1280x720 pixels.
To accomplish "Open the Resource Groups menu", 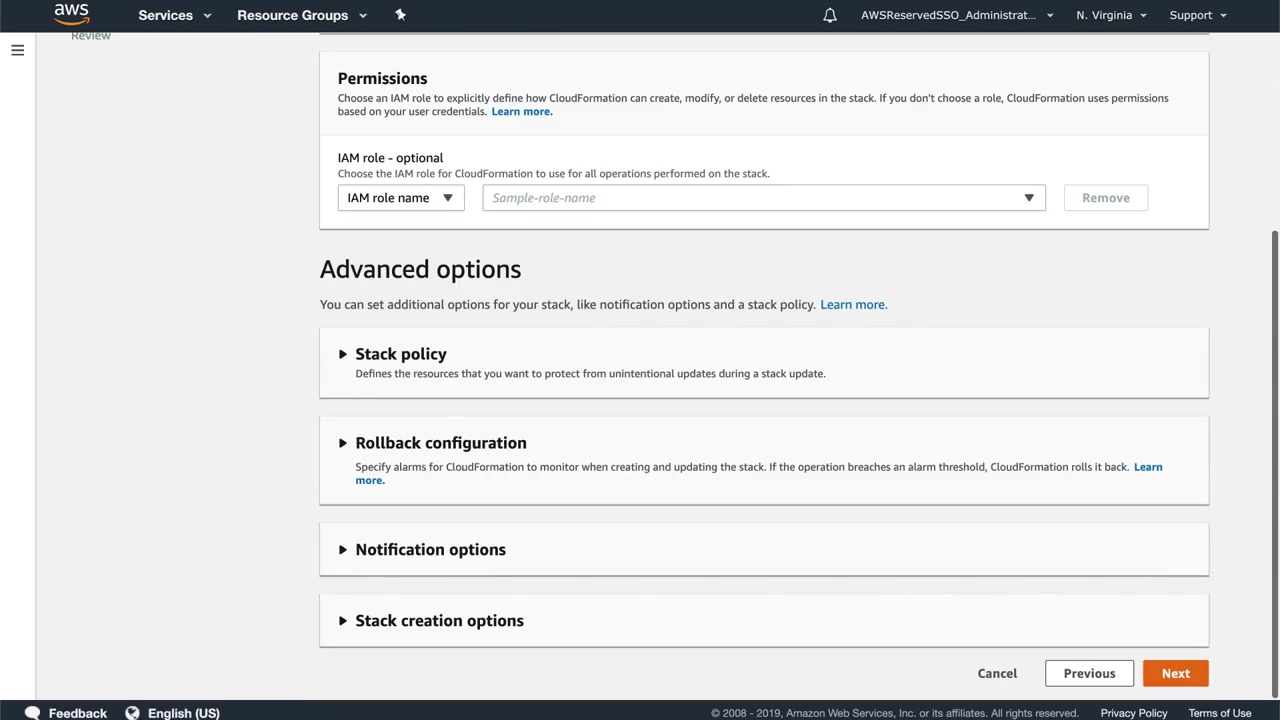I will click(x=301, y=15).
